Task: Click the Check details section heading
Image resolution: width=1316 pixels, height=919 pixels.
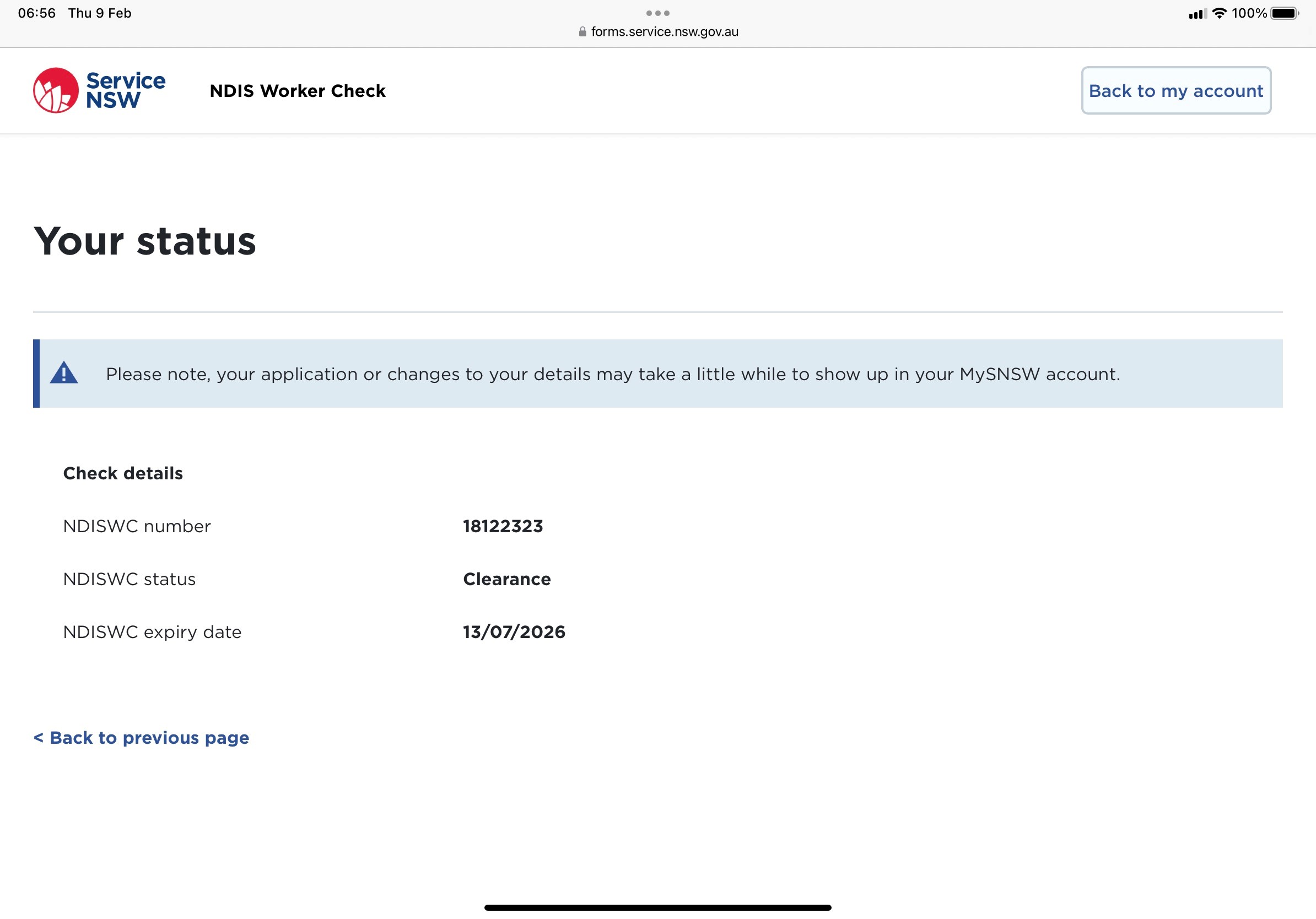Action: coord(123,473)
